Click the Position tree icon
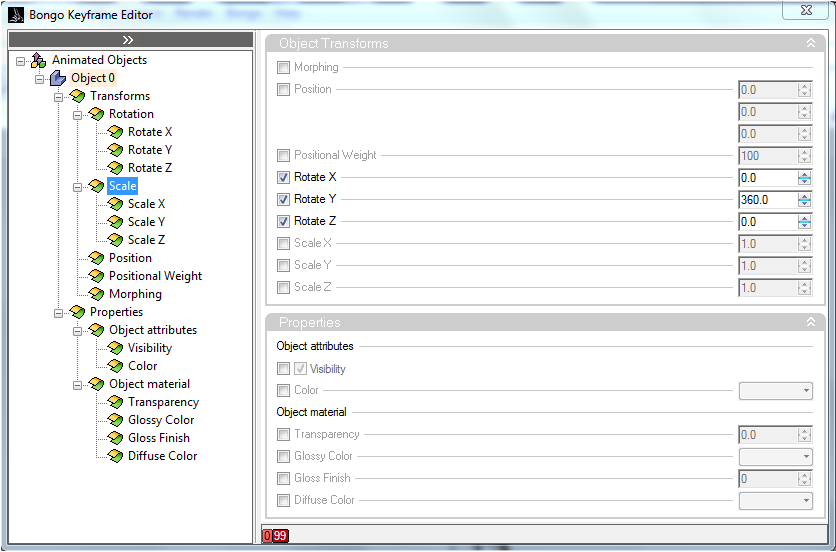This screenshot has width=836, height=552. tap(97, 258)
